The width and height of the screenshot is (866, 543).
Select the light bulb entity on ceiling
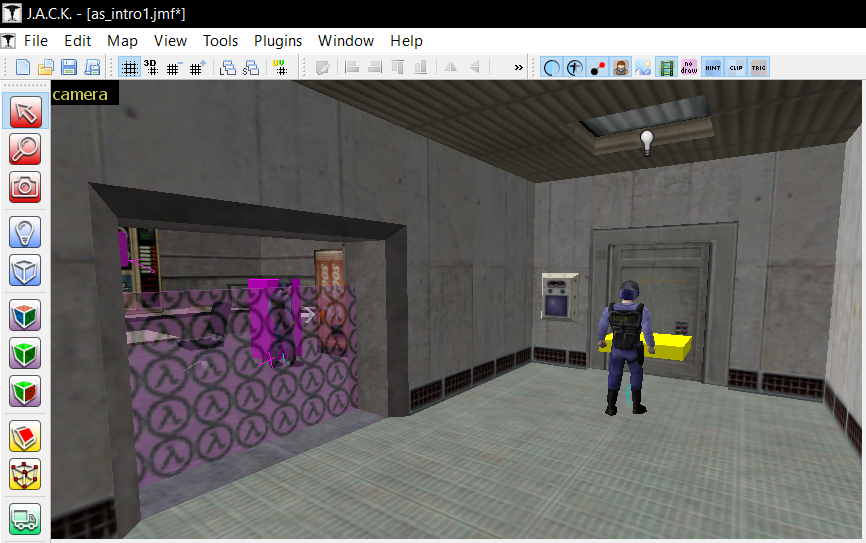(x=647, y=142)
